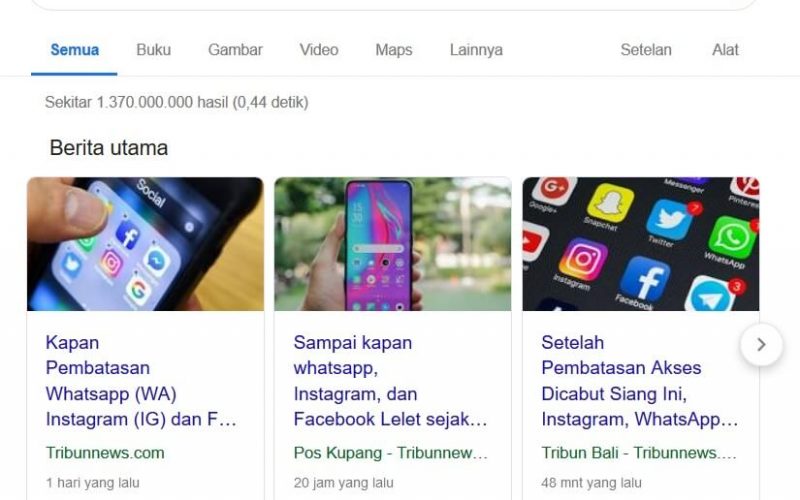Open headline Kapan Pembatasan Whatsapp (WA)
Screen dimensions: 800x500
tap(141, 381)
